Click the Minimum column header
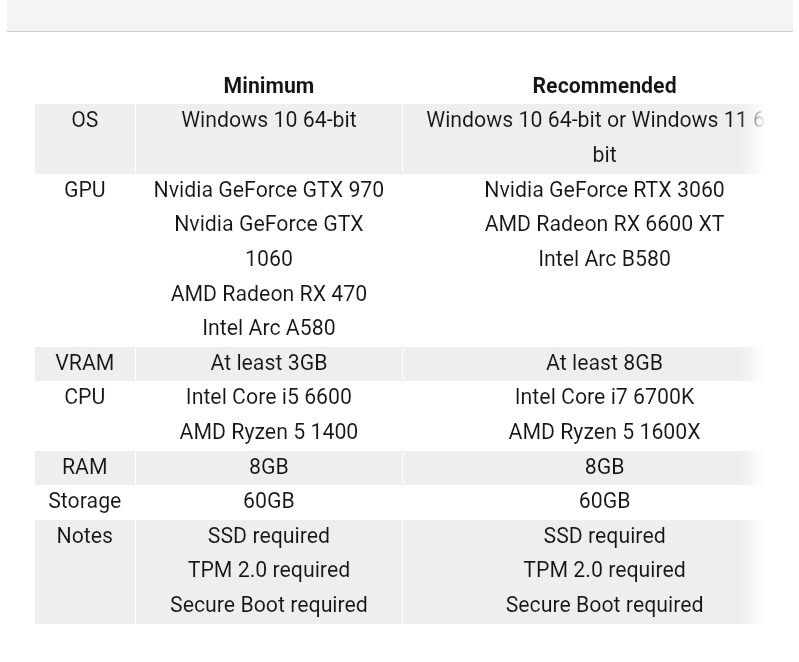Screen dimensions: 799x662 268,86
